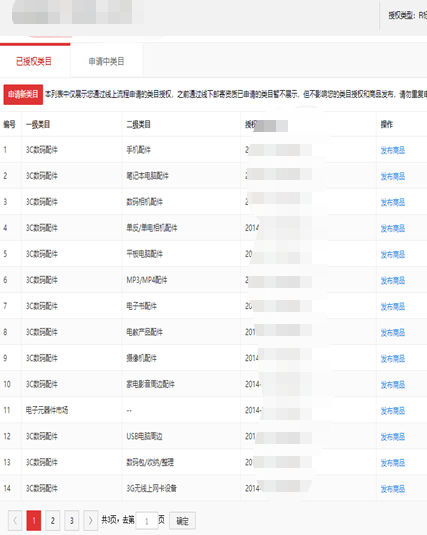Click 发布商品 for 手机配件 row
The height and width of the screenshot is (535, 427).
tap(393, 150)
